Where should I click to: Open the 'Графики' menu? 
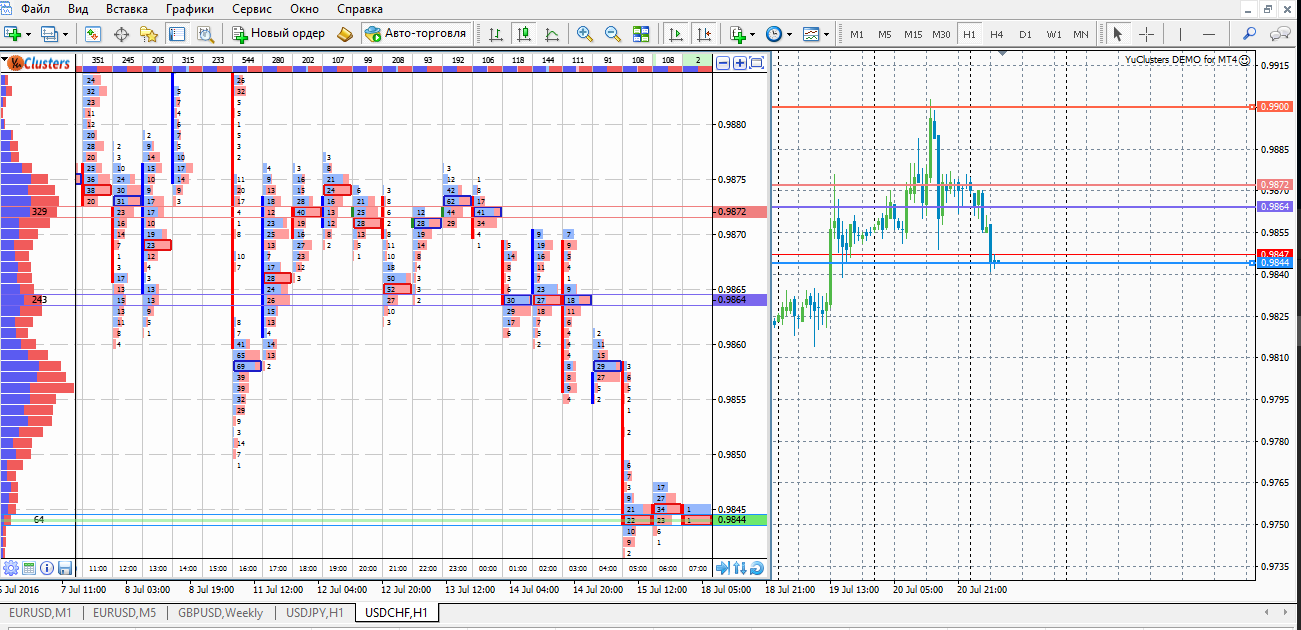pos(190,8)
